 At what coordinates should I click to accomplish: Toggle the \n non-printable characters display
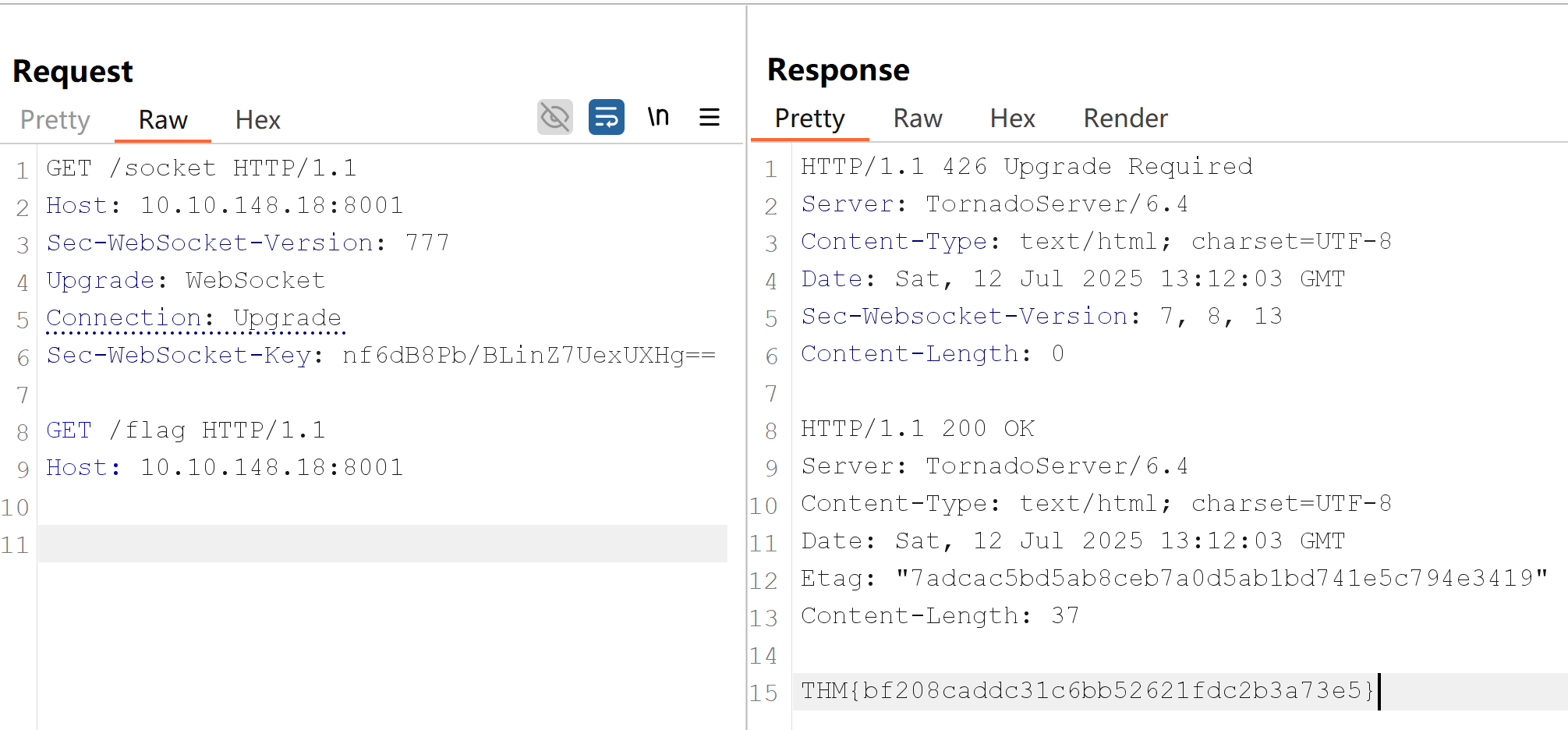point(659,117)
